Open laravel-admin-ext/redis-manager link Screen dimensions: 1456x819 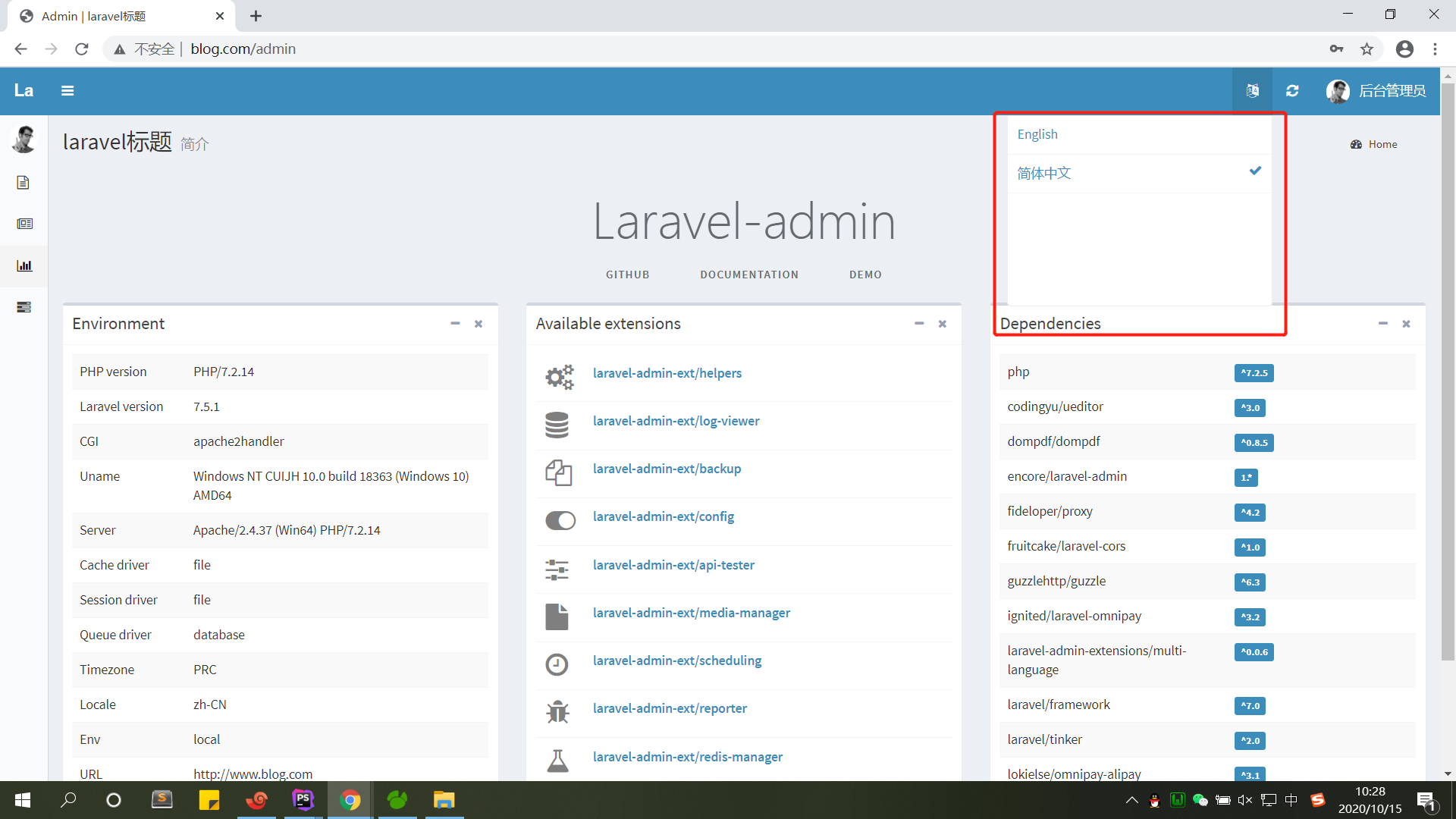pyautogui.click(x=688, y=757)
